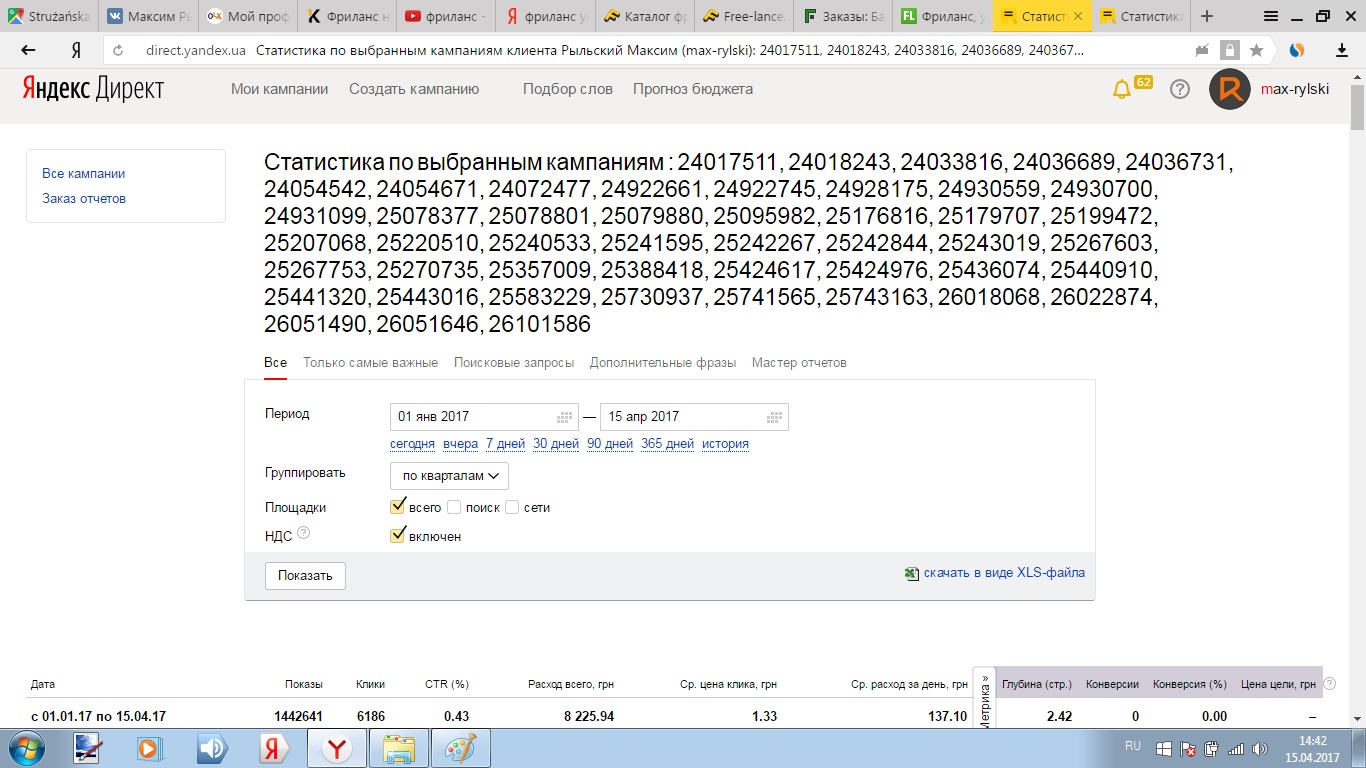Viewport: 1366px width, 768px height.
Task: Switch to the "Free-lance" browser tab
Action: 746,16
